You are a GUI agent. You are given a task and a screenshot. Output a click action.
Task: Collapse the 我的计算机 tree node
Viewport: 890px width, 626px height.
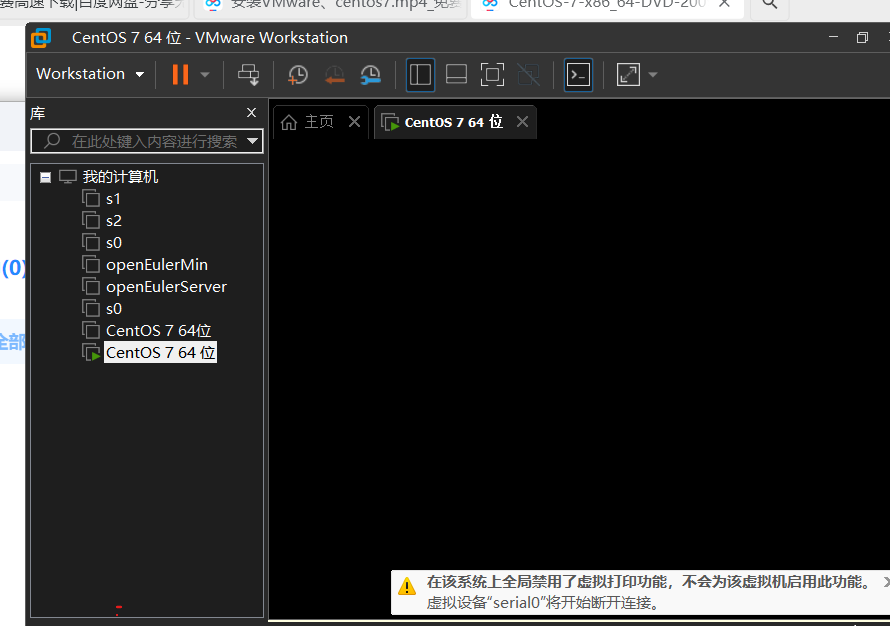[x=45, y=178]
